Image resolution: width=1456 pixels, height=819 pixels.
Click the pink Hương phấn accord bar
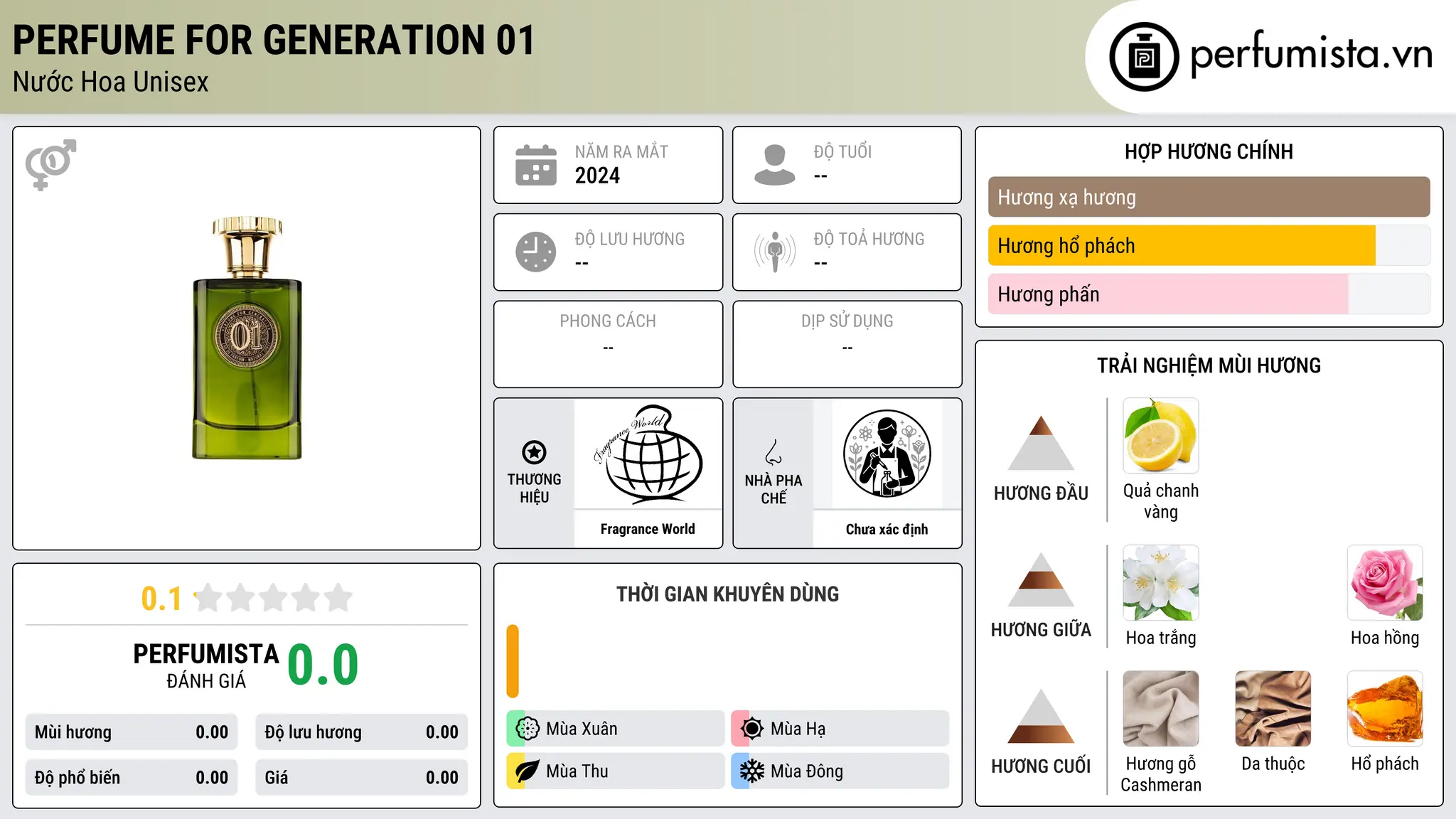tap(1168, 294)
